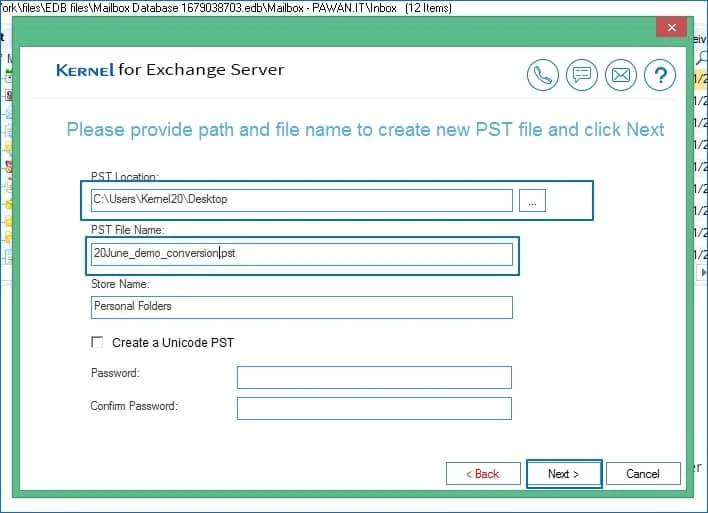Click the Store Name label
Screen dimensions: 708x513
pyautogui.click(x=120, y=284)
